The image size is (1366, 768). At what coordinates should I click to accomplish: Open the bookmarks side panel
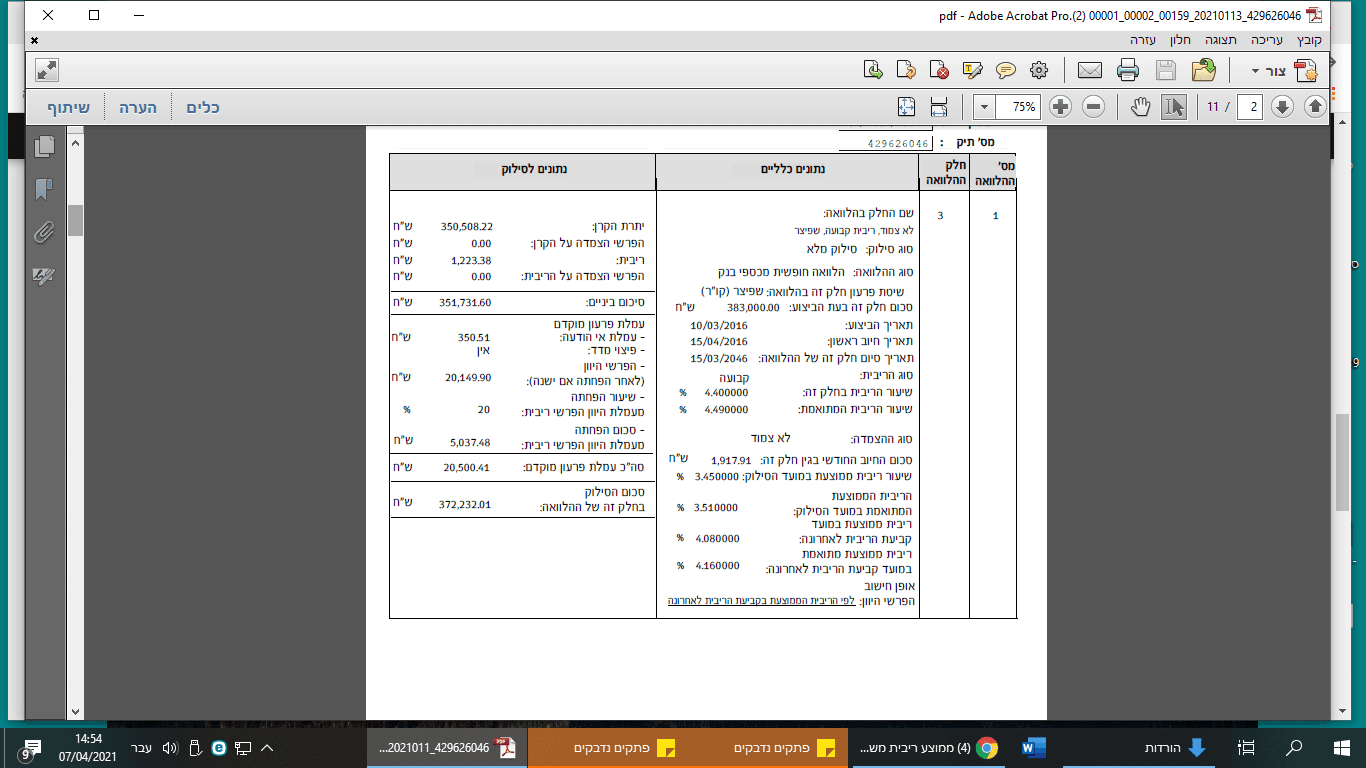44,190
